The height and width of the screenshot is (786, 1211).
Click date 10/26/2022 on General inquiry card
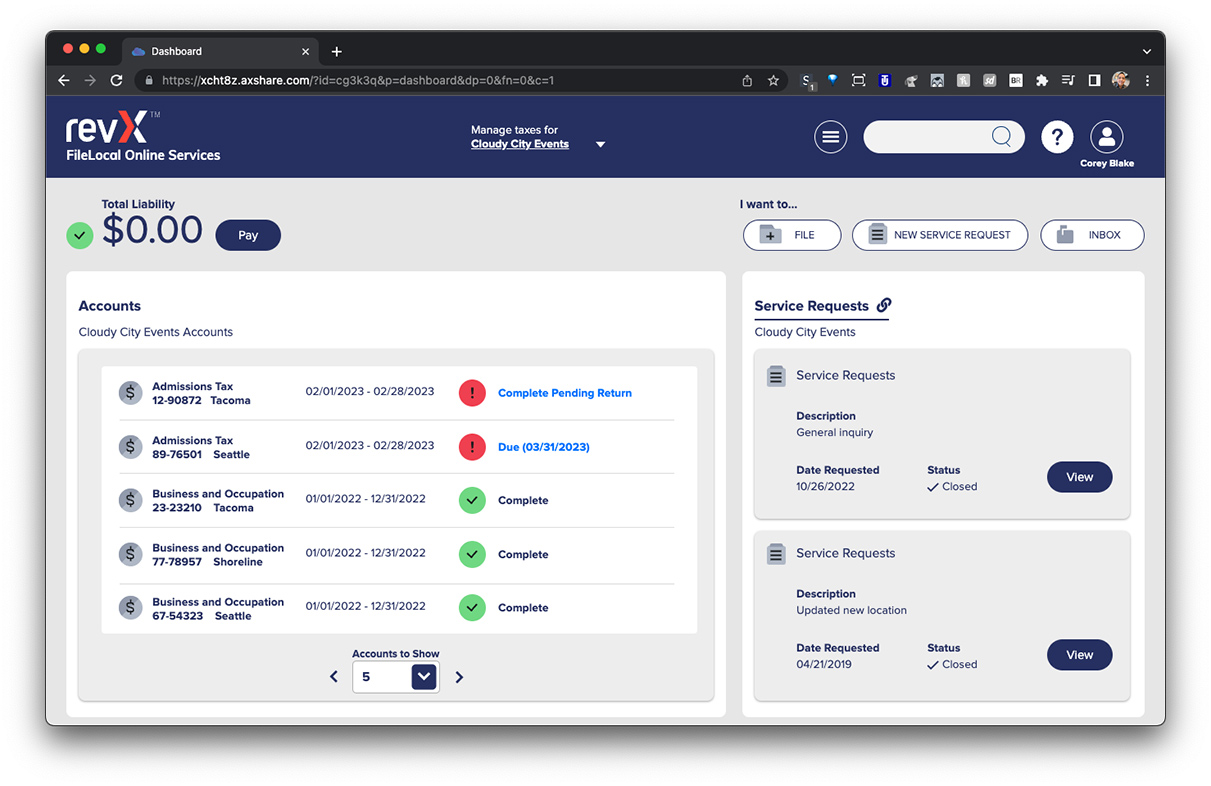coord(825,487)
